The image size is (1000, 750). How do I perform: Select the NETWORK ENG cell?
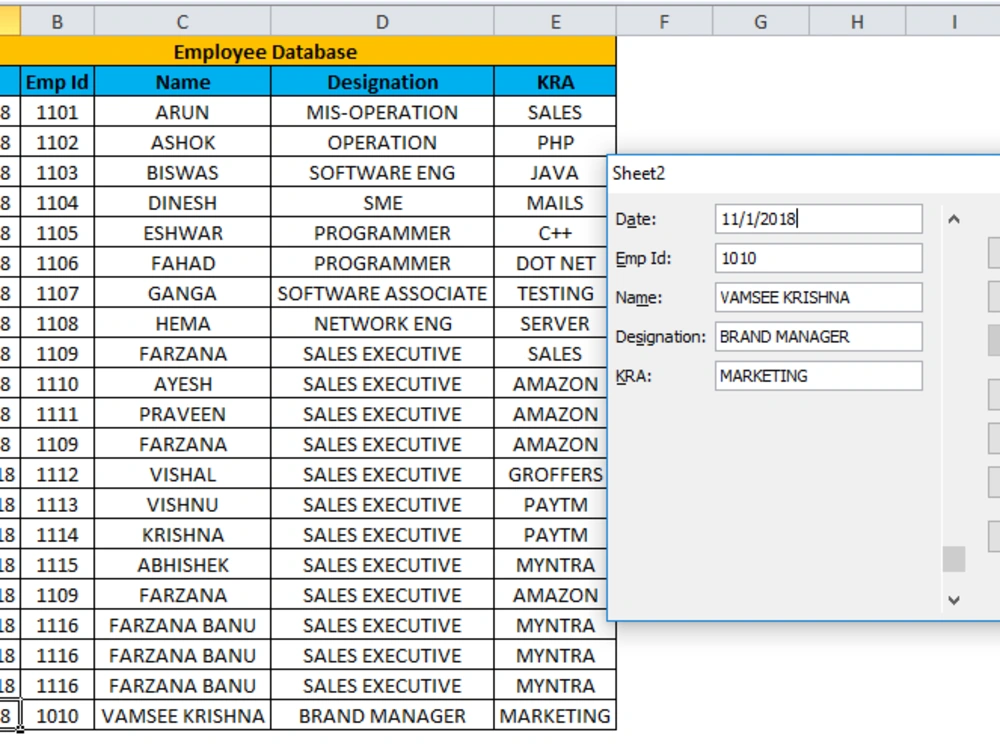[x=382, y=323]
